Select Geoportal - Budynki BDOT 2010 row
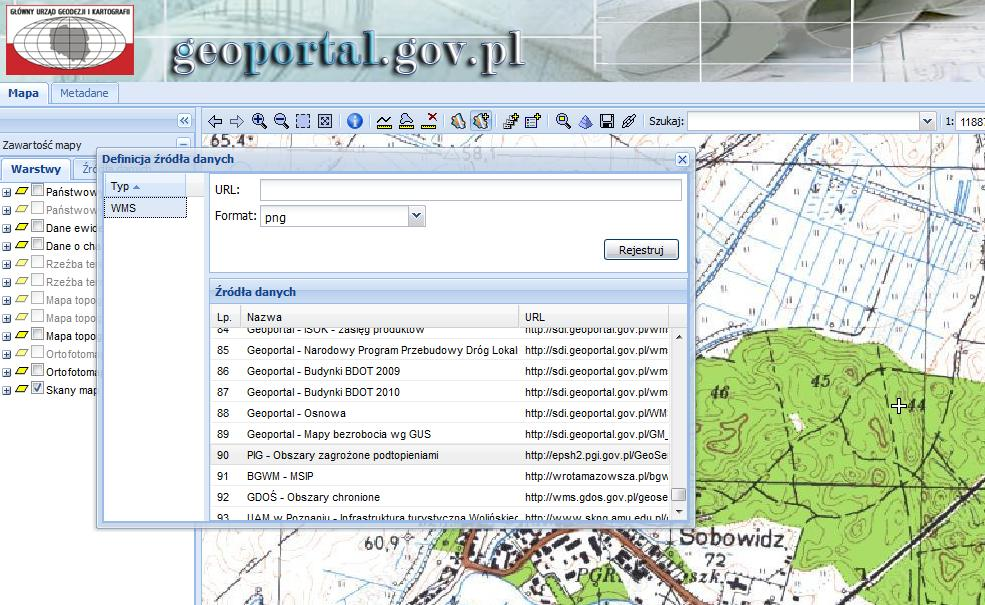Viewport: 985px width, 605px height. (440, 392)
